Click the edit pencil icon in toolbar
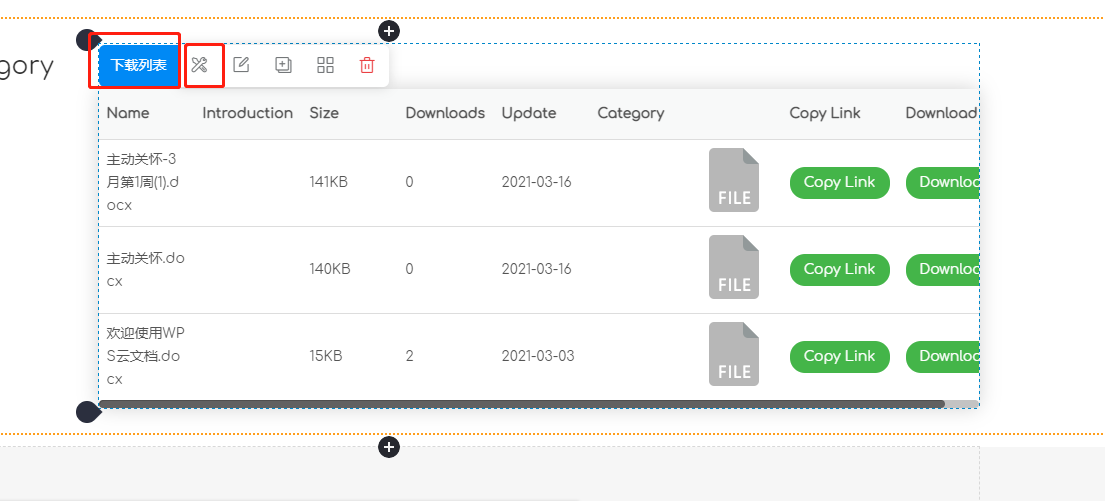This screenshot has height=501, width=1105. click(241, 66)
